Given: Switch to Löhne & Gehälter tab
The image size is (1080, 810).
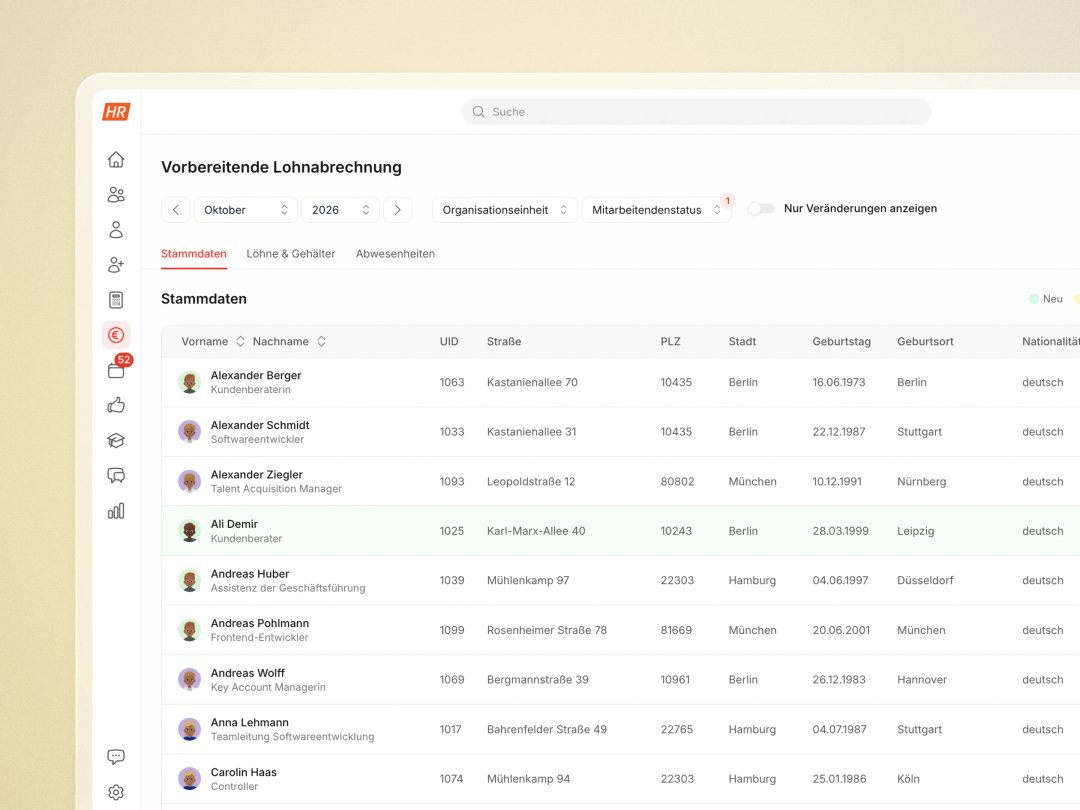Looking at the screenshot, I should pyautogui.click(x=291, y=253).
